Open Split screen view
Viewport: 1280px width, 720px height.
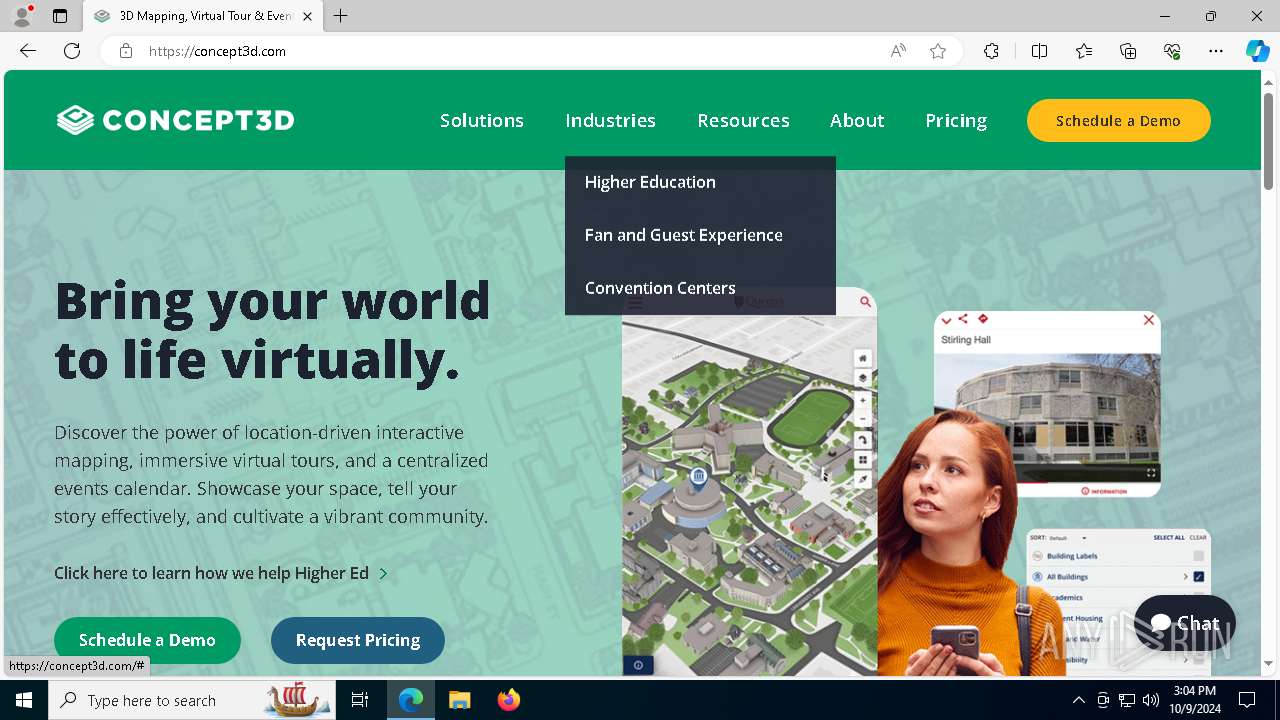(1039, 51)
